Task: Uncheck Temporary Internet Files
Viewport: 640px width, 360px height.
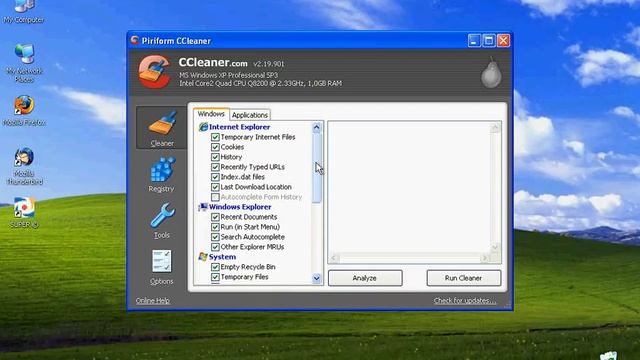Action: coord(215,137)
